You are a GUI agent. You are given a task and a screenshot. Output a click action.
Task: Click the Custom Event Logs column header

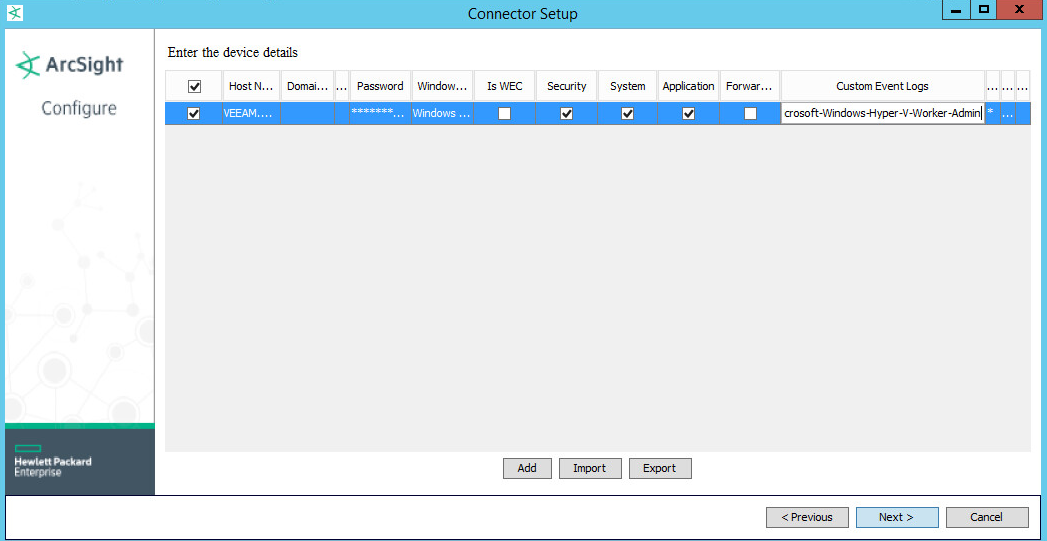pos(882,86)
